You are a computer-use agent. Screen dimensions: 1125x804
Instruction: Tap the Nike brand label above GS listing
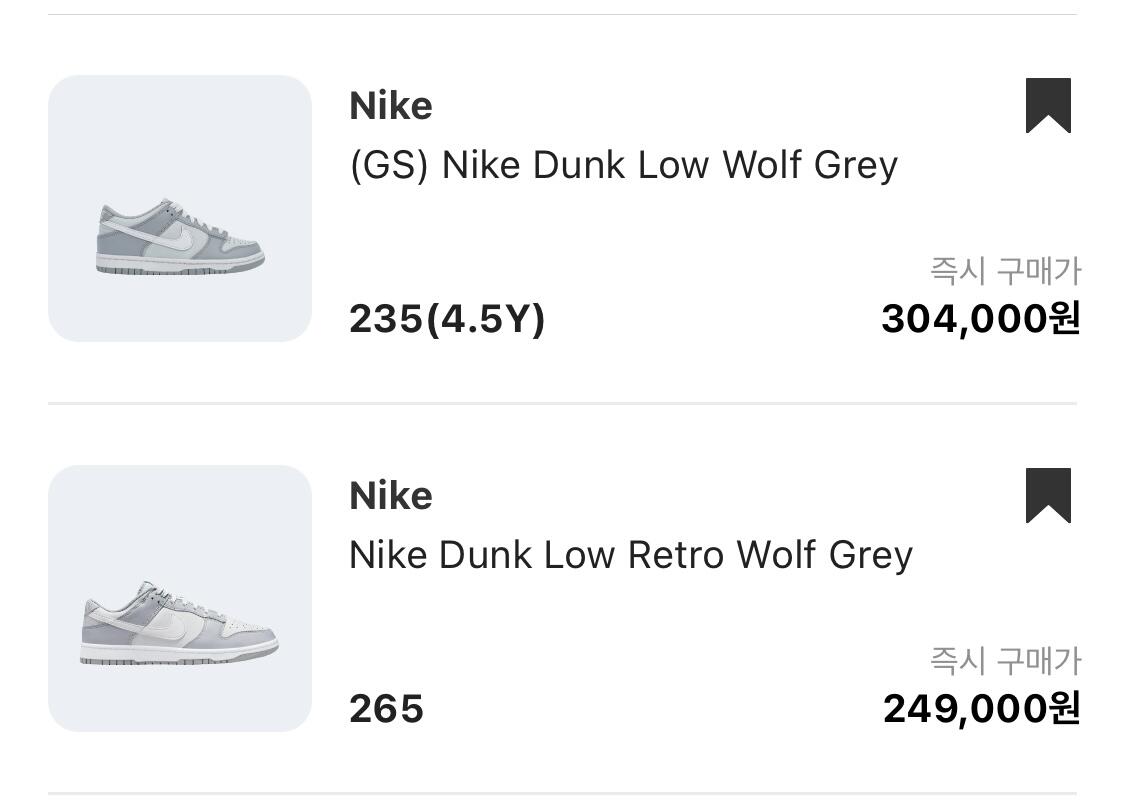(x=391, y=106)
